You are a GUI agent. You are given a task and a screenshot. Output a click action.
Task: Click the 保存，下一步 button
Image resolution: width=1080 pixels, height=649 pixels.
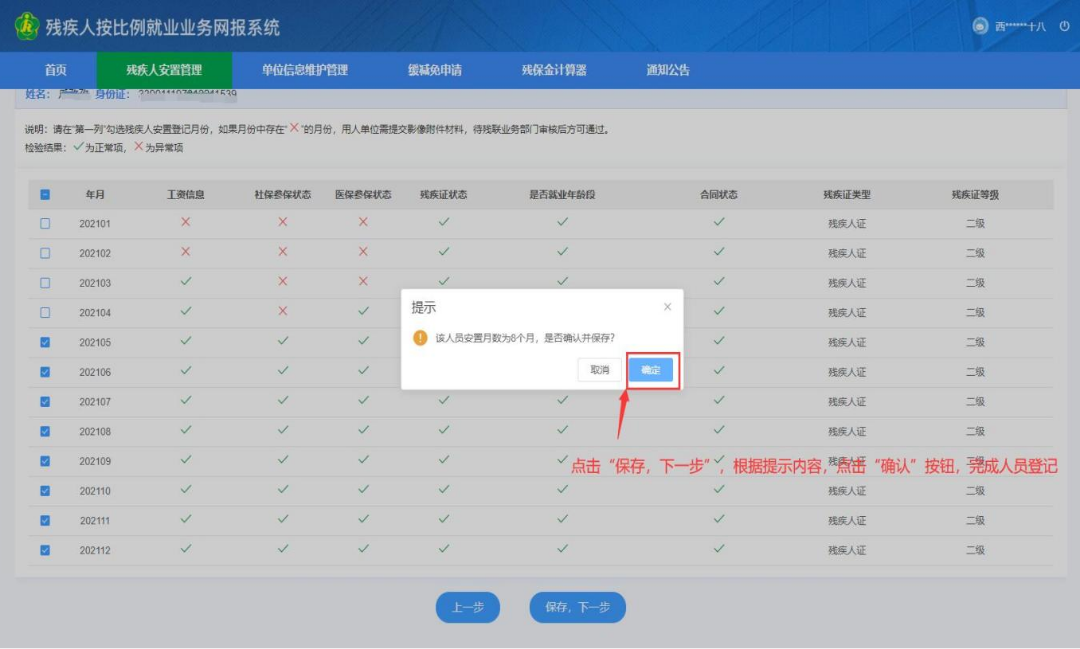(577, 607)
